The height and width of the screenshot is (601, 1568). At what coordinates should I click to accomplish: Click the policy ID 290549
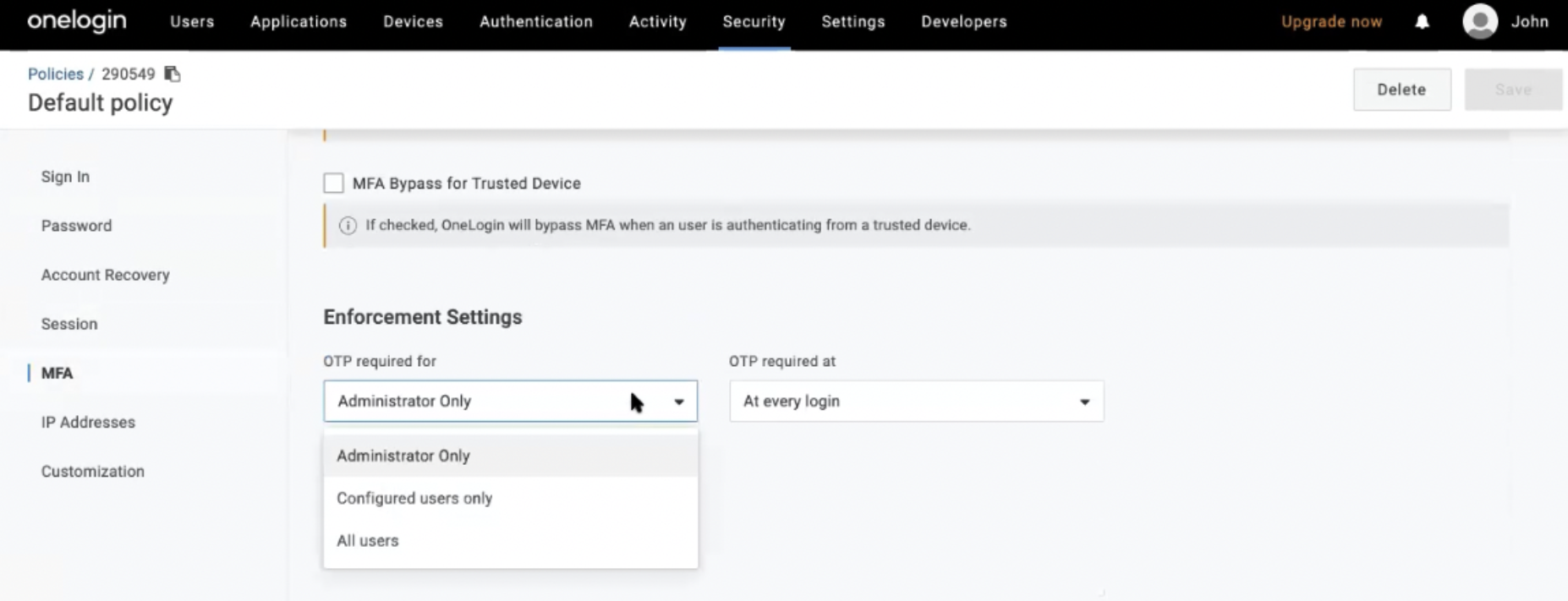click(x=129, y=74)
